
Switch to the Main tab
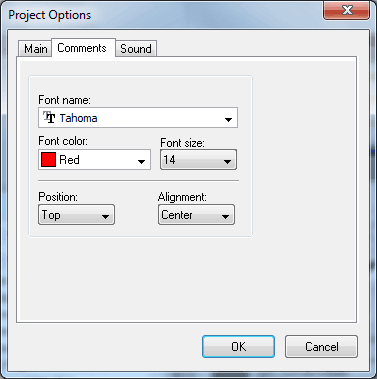pos(35,49)
